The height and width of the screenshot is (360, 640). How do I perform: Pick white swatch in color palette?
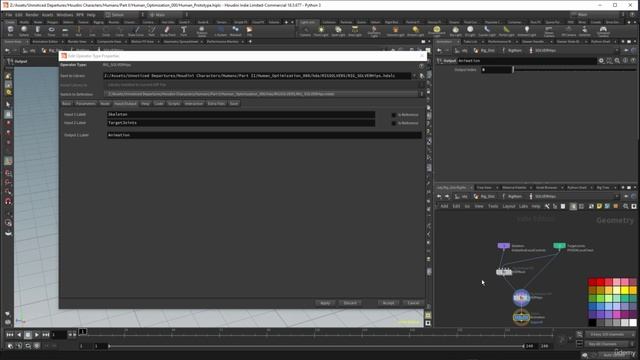pyautogui.click(x=633, y=322)
